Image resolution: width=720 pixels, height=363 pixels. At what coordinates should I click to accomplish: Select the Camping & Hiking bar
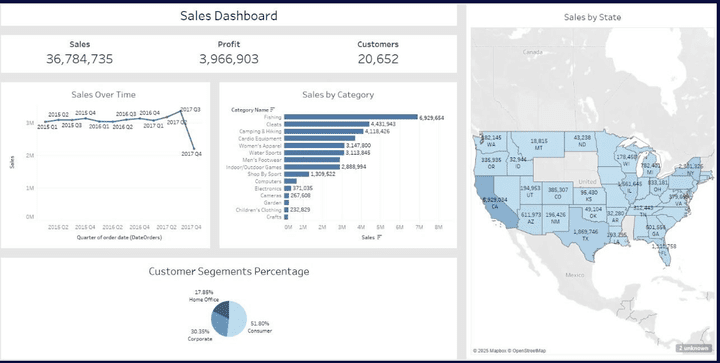point(324,131)
